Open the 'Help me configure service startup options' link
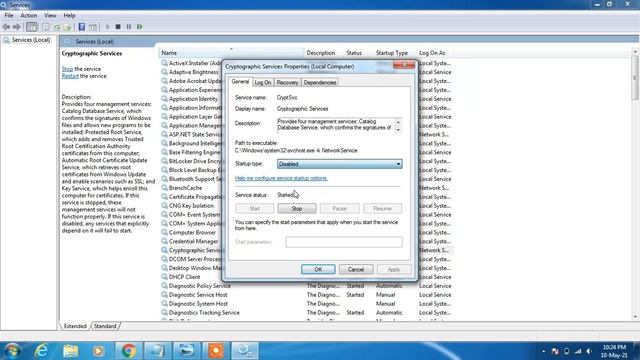The width and height of the screenshot is (640, 360). point(281,178)
